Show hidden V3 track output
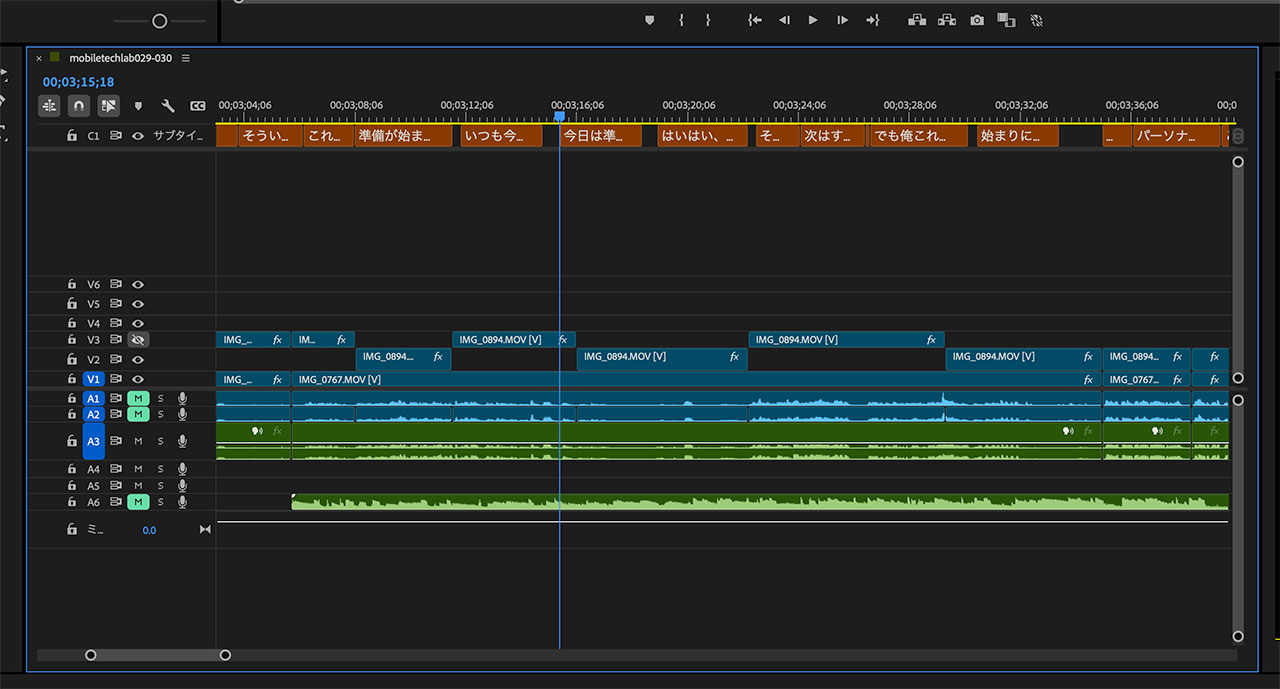The height and width of the screenshot is (689, 1280). click(138, 340)
